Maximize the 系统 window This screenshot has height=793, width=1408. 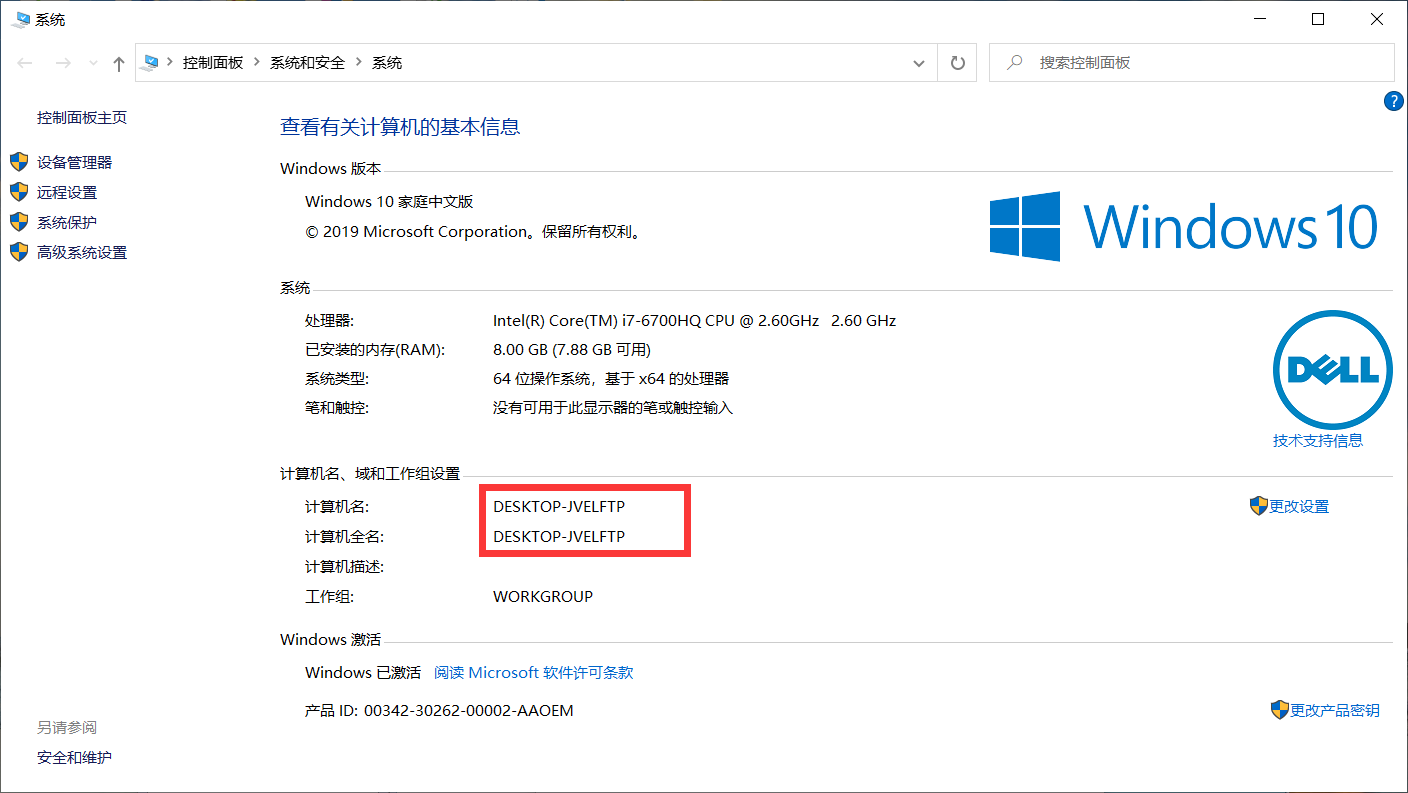pyautogui.click(x=1318, y=19)
